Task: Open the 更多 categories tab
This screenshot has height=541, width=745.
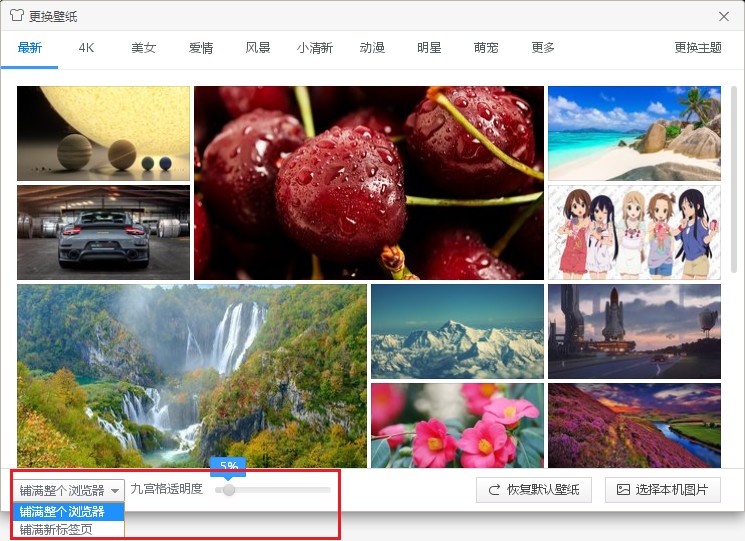Action: 543,48
